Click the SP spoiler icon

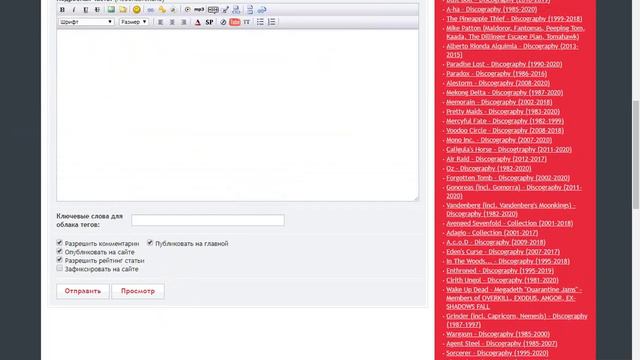209,22
